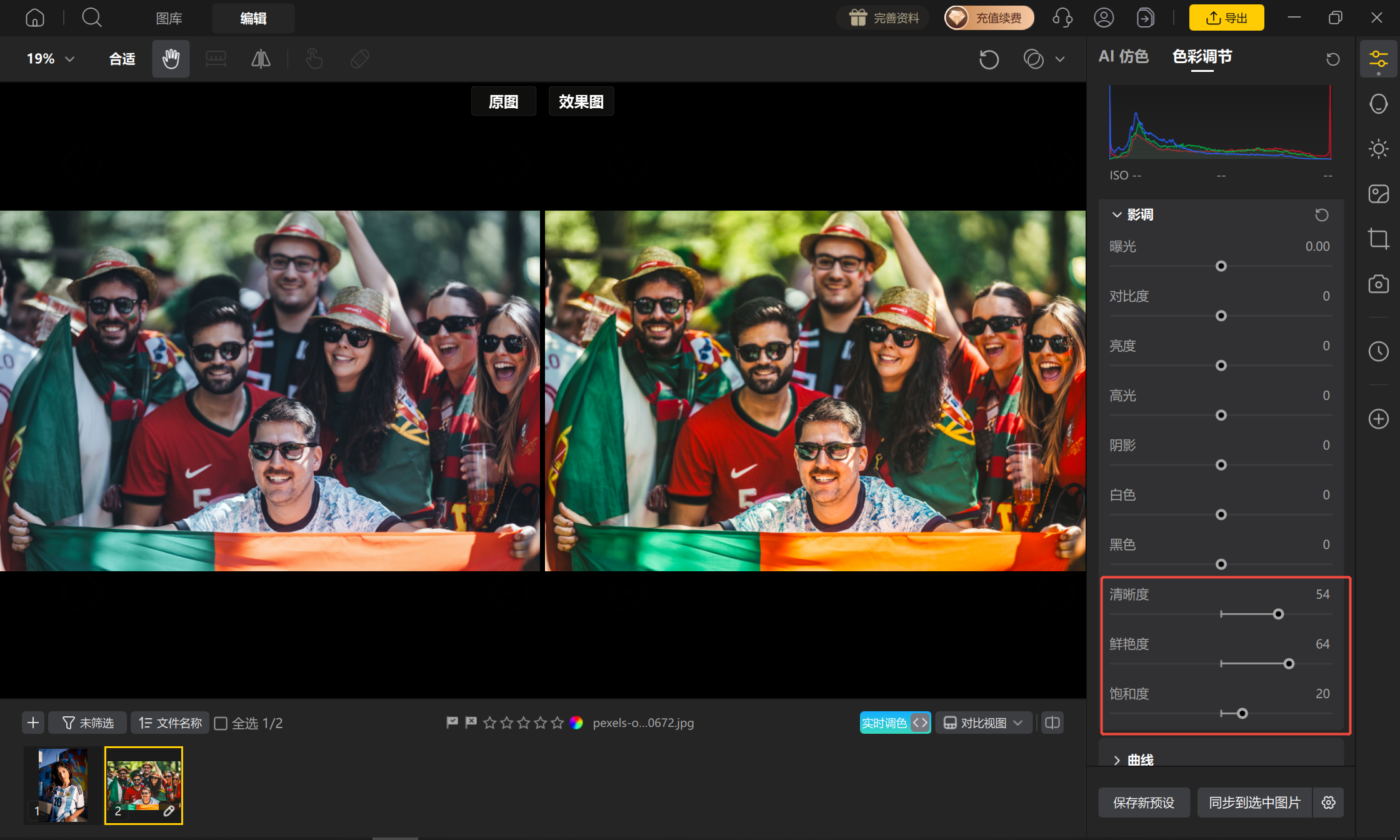Select the hand pan tool

coord(171,59)
